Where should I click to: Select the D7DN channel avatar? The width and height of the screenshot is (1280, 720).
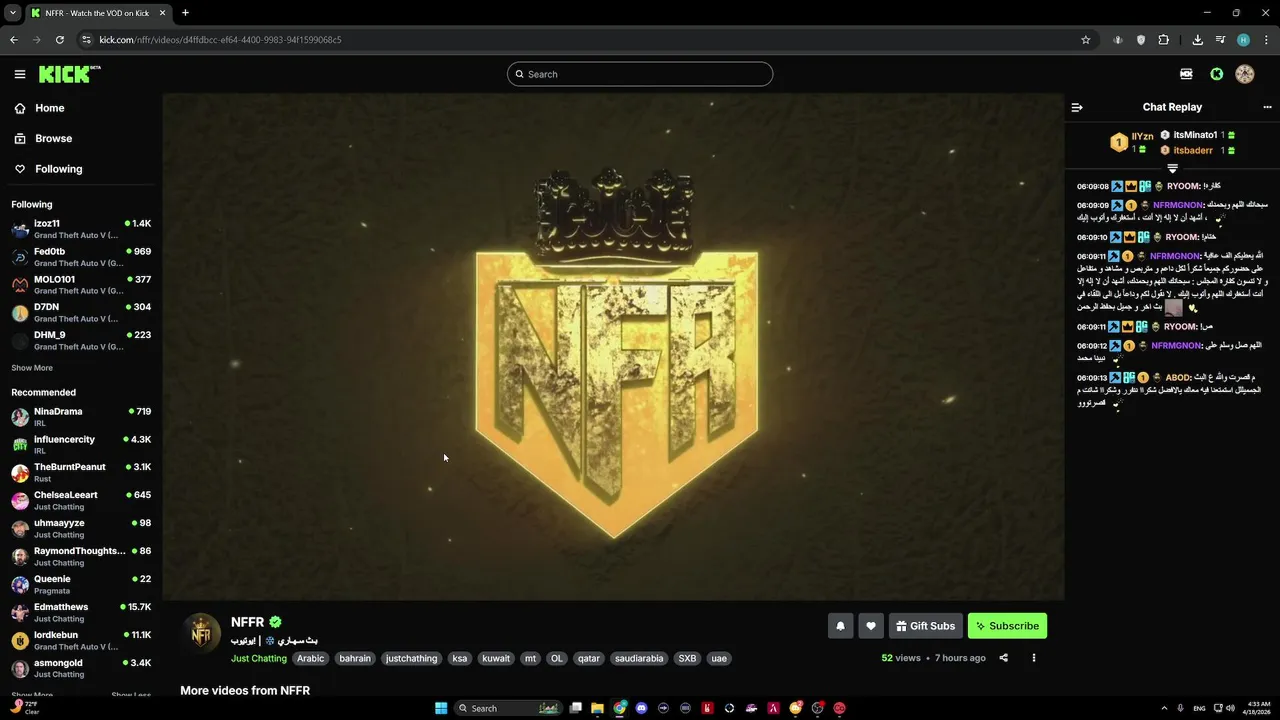click(x=20, y=313)
